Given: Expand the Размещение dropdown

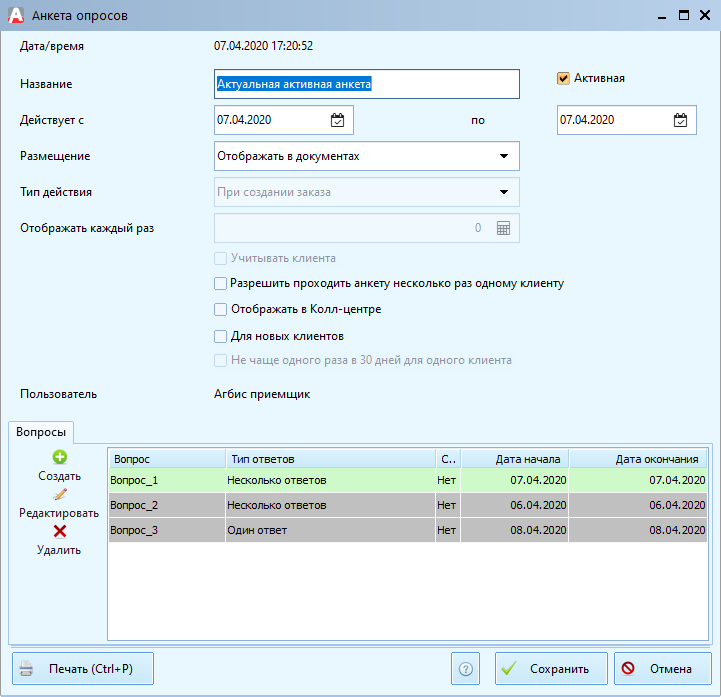Looking at the screenshot, I should (504, 156).
